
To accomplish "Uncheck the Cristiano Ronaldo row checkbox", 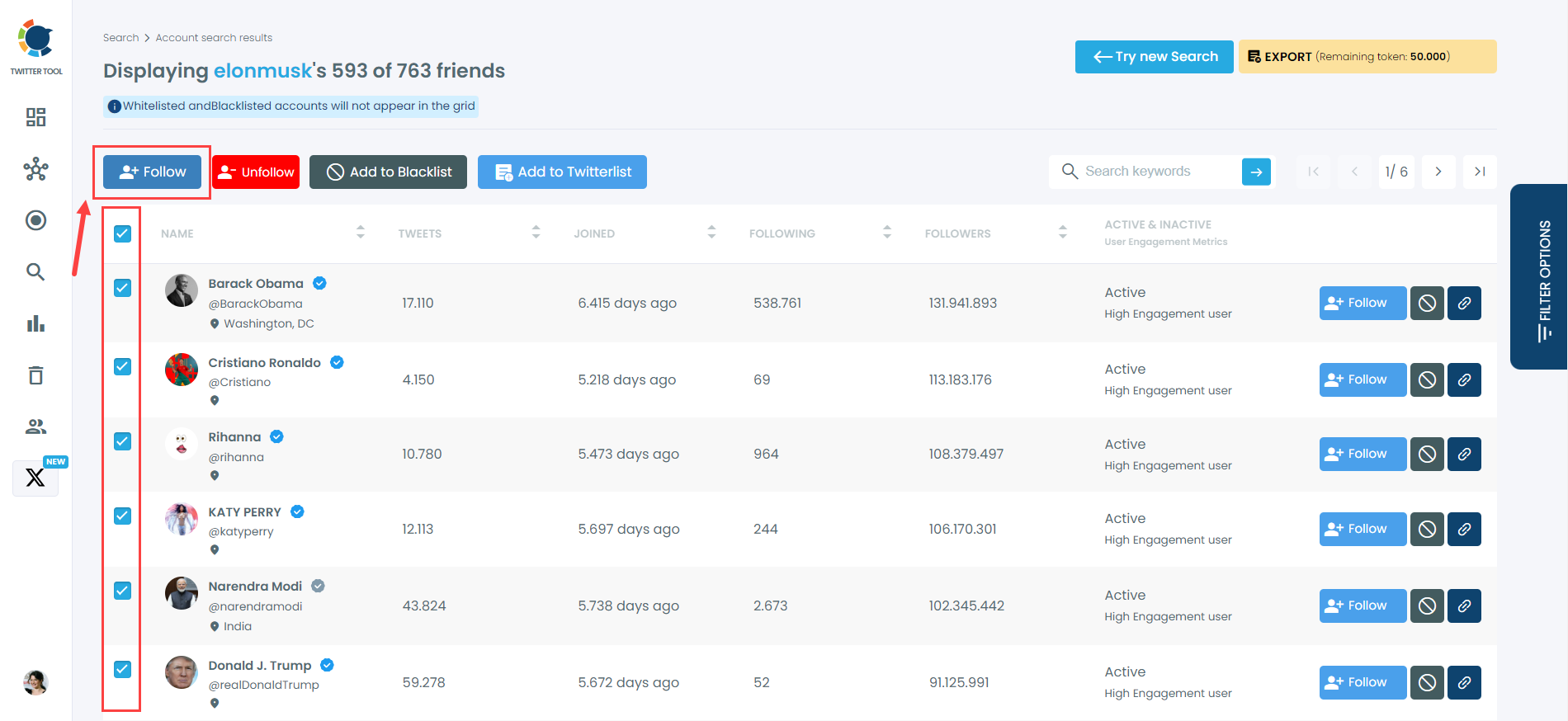I will (x=122, y=366).
